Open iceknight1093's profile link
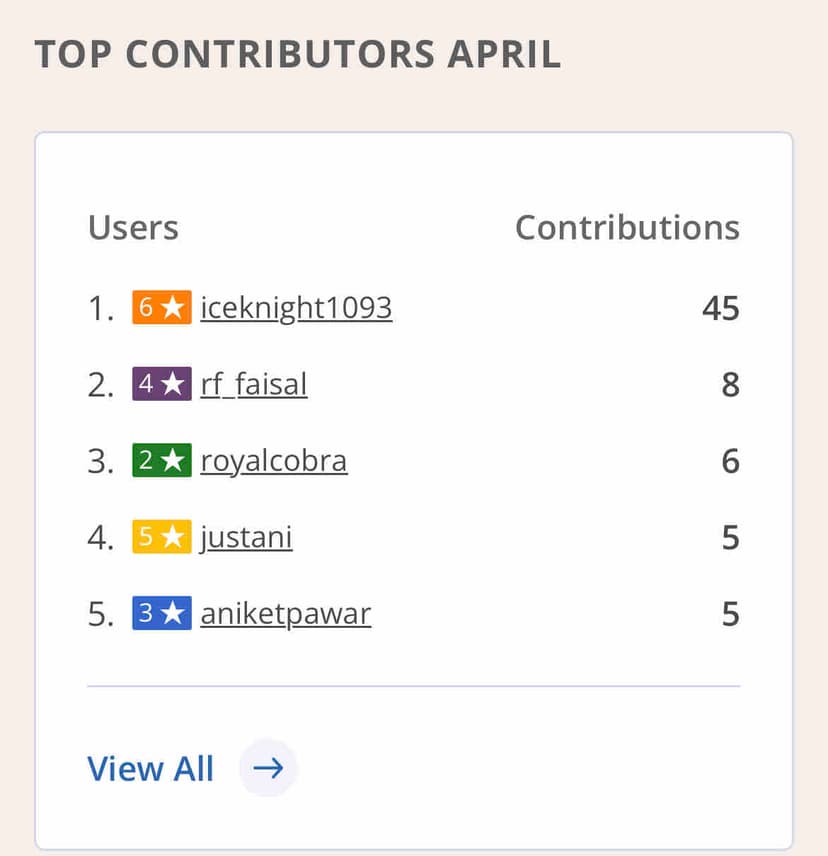 (x=296, y=308)
